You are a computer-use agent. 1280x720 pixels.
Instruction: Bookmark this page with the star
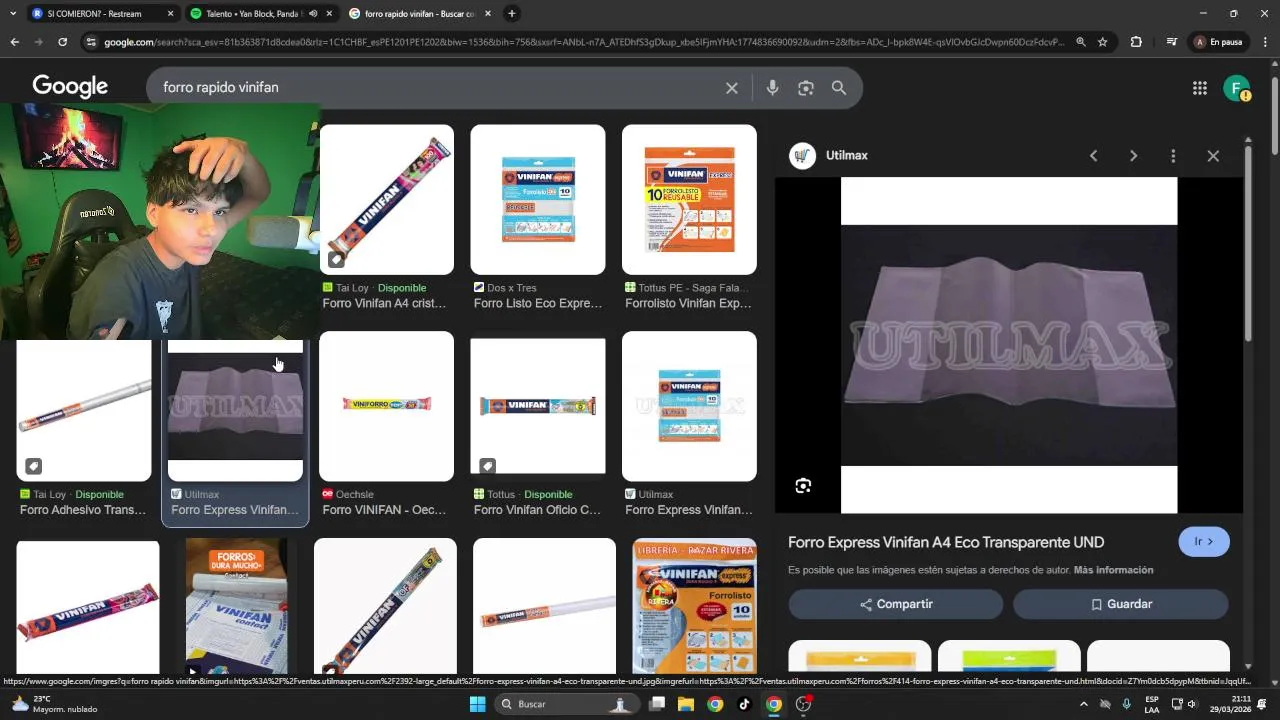click(1103, 42)
